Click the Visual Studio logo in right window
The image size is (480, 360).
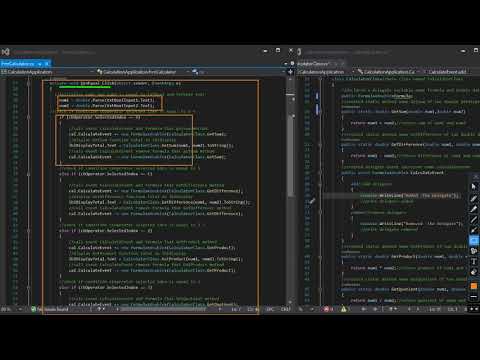coord(299,52)
